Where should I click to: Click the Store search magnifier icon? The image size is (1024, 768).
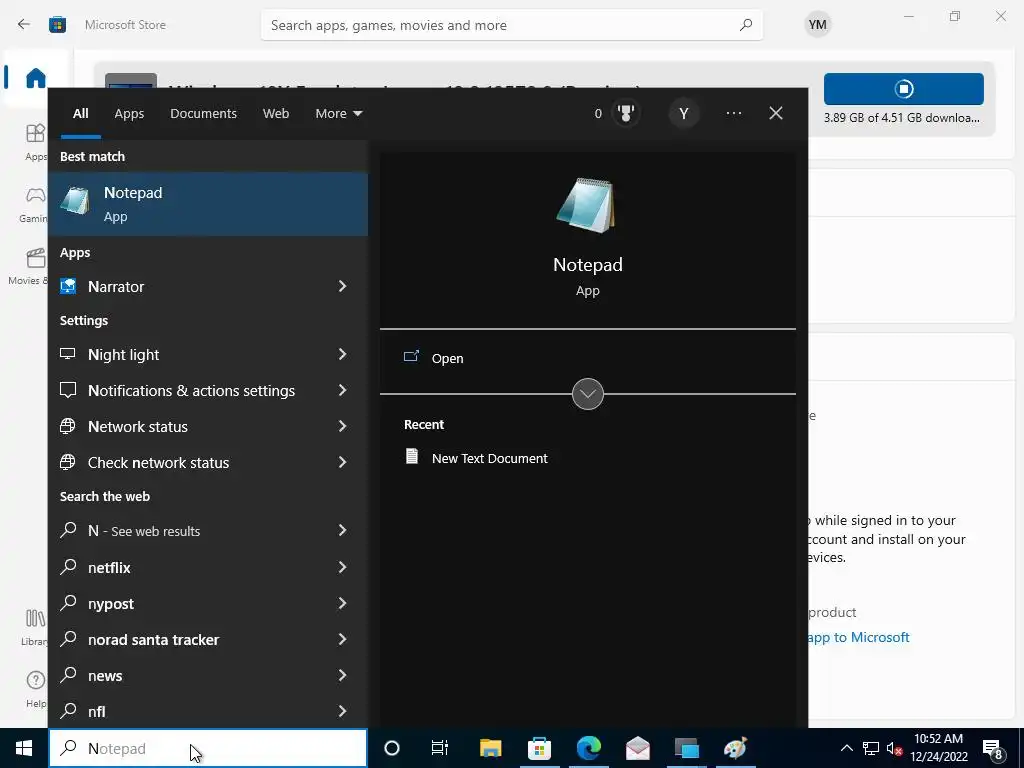click(x=745, y=25)
